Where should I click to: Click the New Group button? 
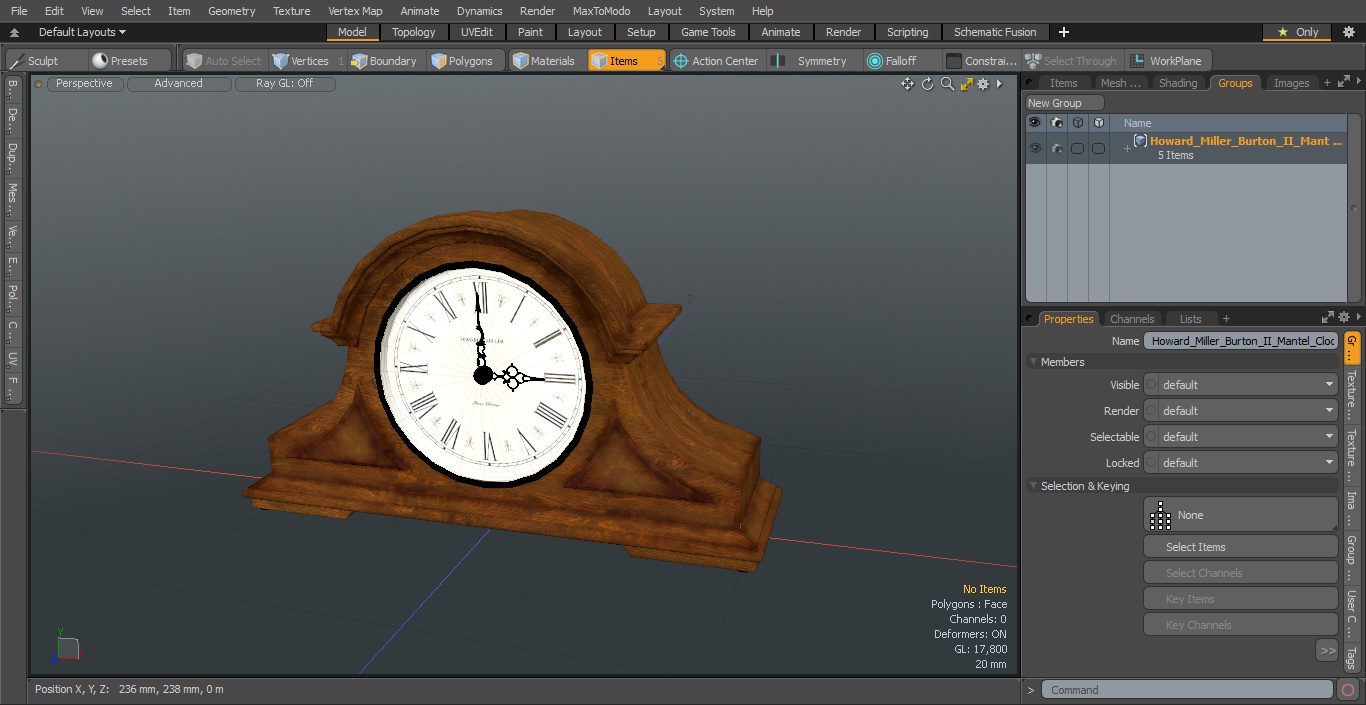[x=1065, y=103]
